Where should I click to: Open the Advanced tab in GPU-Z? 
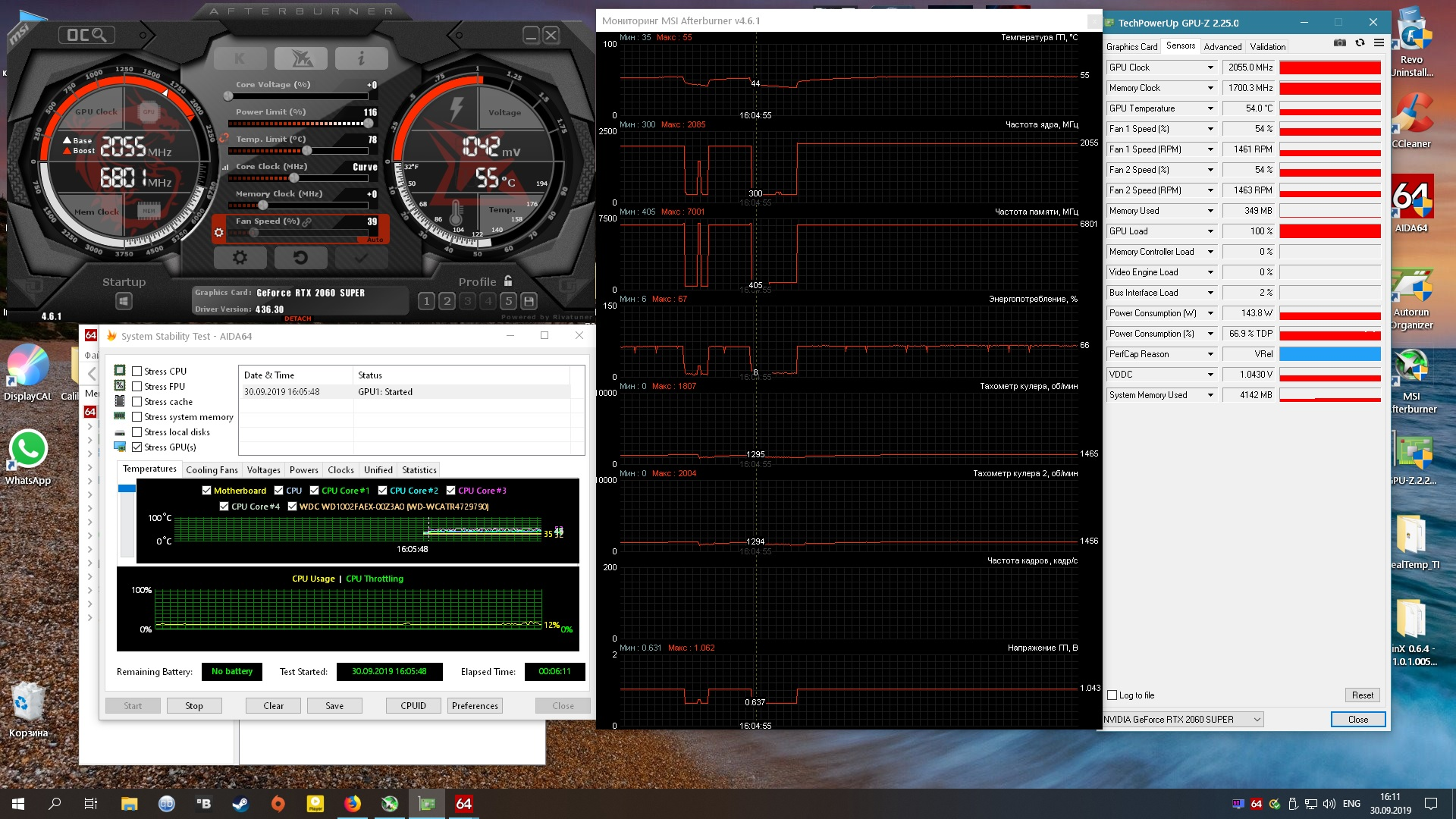1222,47
